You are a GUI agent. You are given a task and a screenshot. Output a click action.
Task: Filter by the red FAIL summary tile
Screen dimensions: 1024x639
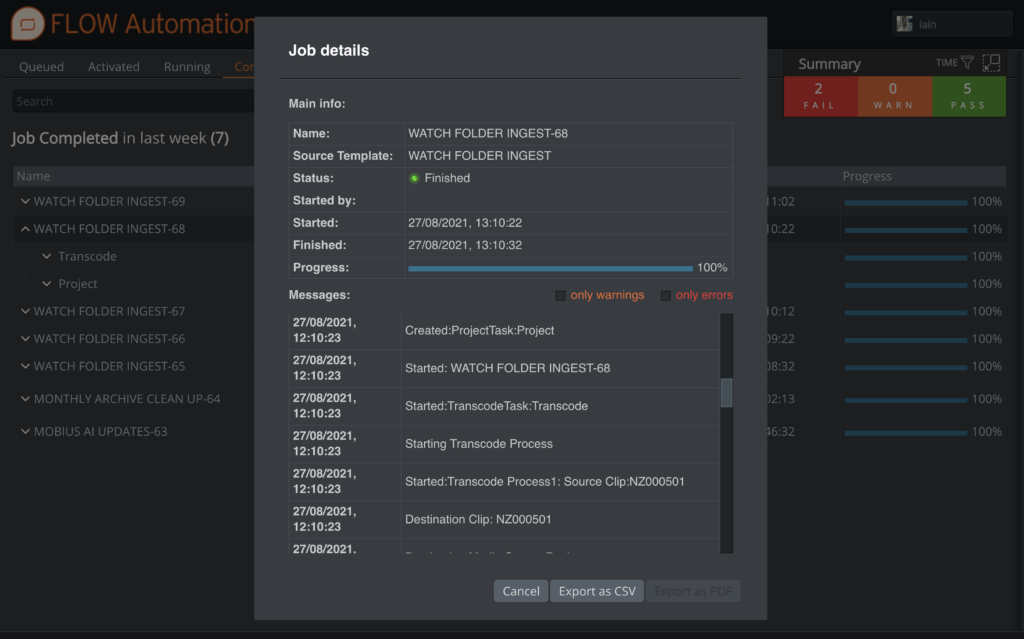[x=820, y=96]
